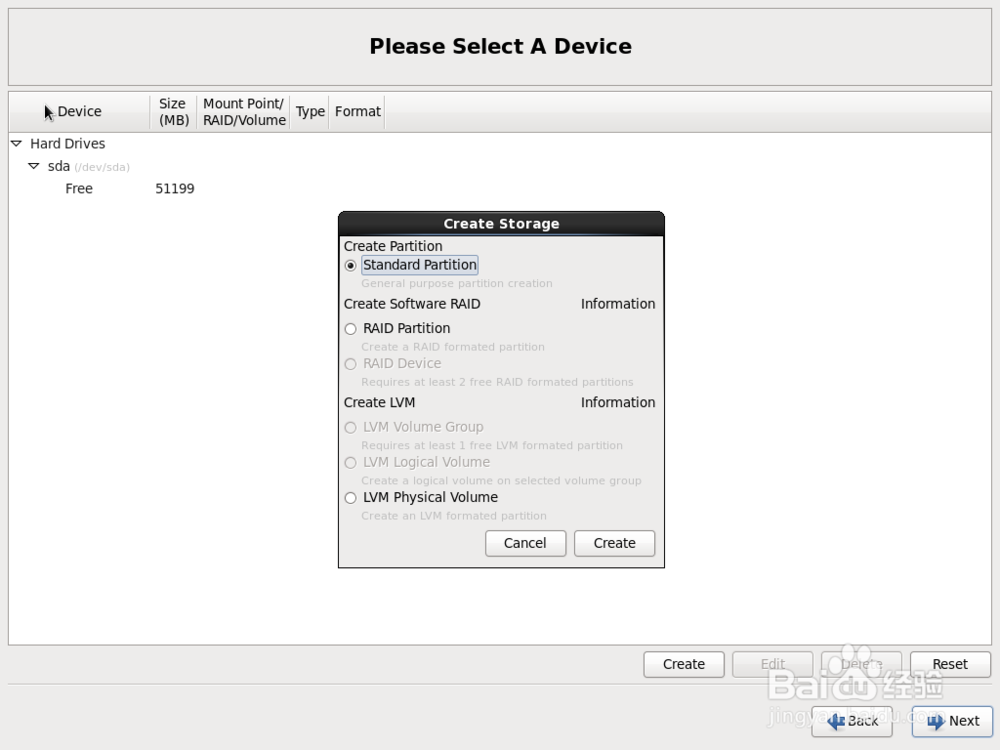This screenshot has width=1000, height=750.
Task: Collapse the Hard Drives tree node
Action: click(x=17, y=143)
